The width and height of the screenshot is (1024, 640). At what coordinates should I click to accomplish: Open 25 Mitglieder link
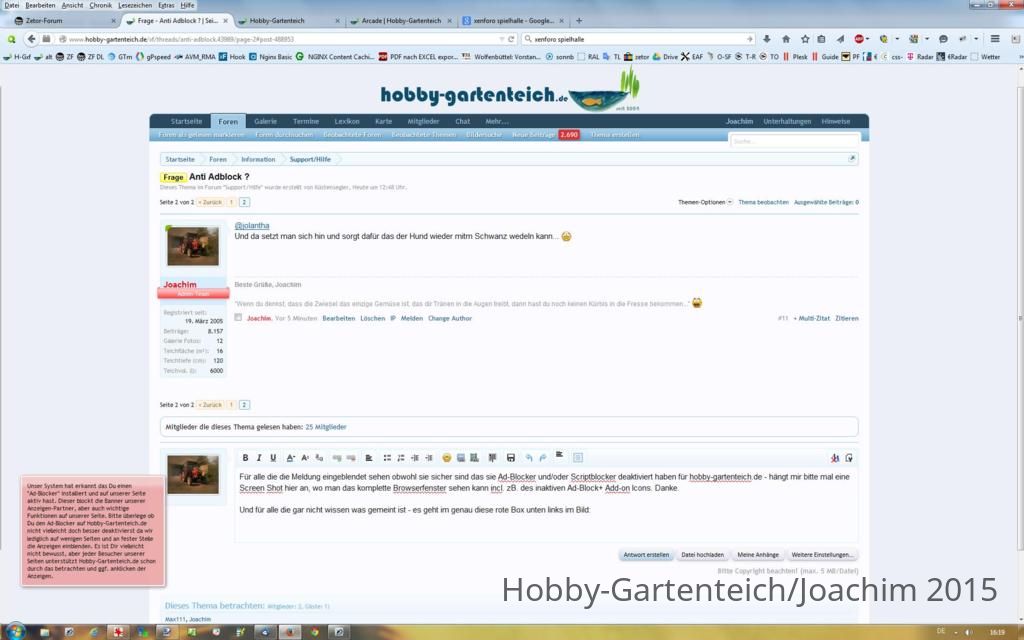[x=325, y=427]
